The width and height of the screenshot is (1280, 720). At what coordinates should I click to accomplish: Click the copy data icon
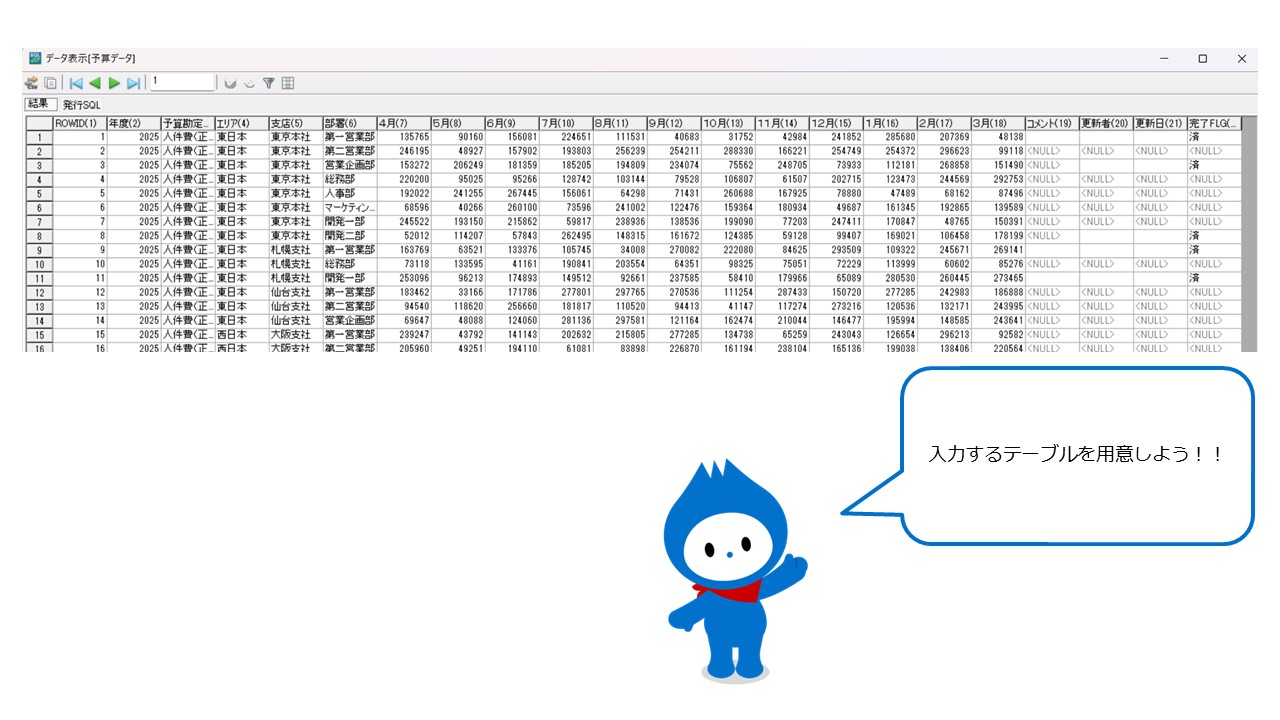(50, 83)
